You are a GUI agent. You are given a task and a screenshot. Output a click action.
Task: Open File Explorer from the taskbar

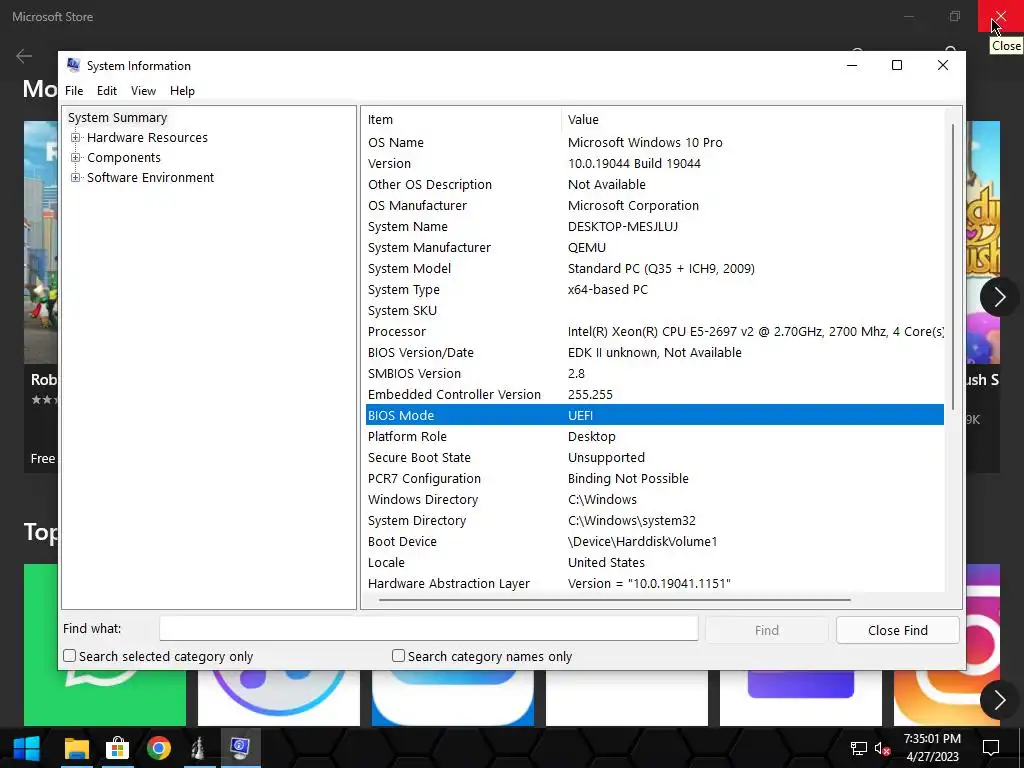[76, 748]
